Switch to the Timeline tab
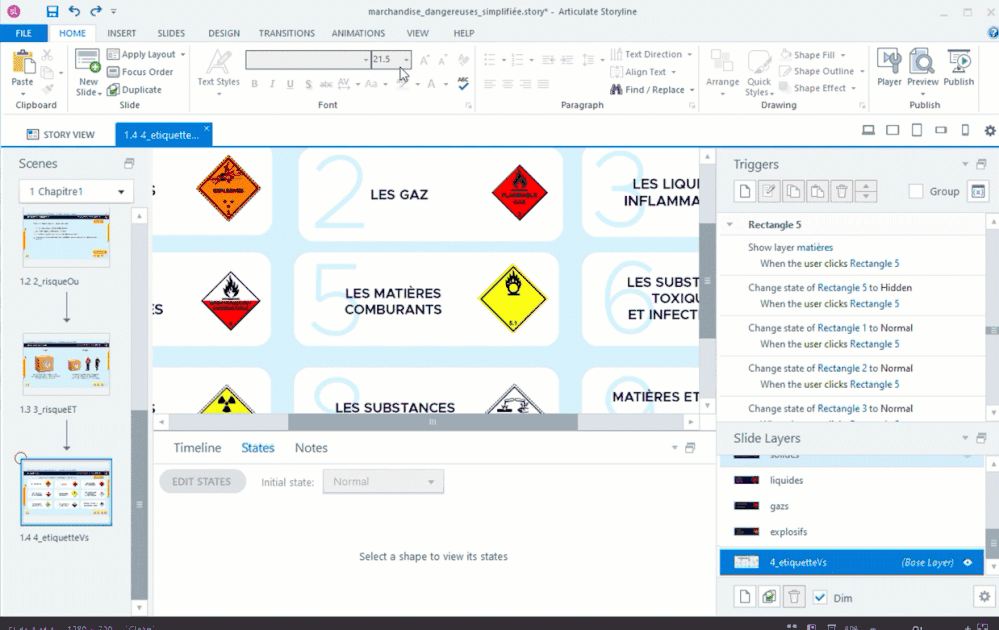The image size is (999, 630). pyautogui.click(x=197, y=448)
